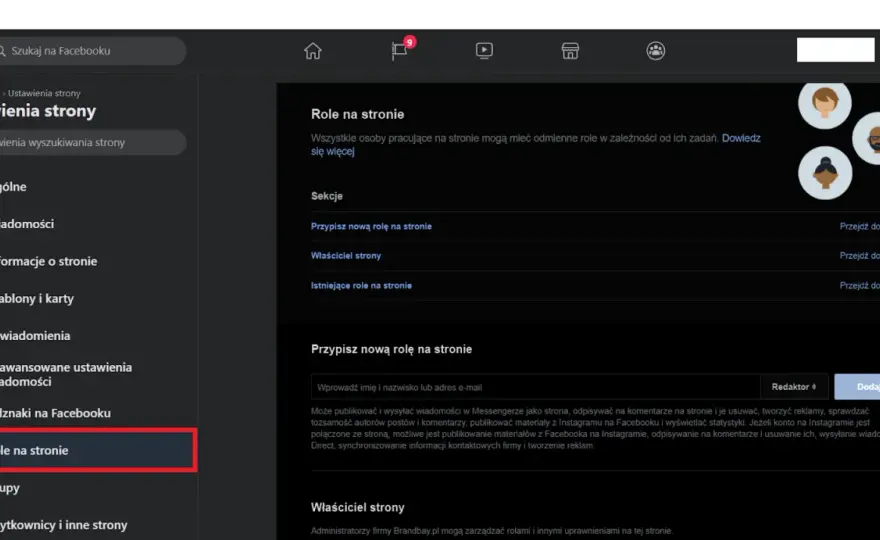Open Przypisz nową rolę na stronie section link

pos(372,226)
